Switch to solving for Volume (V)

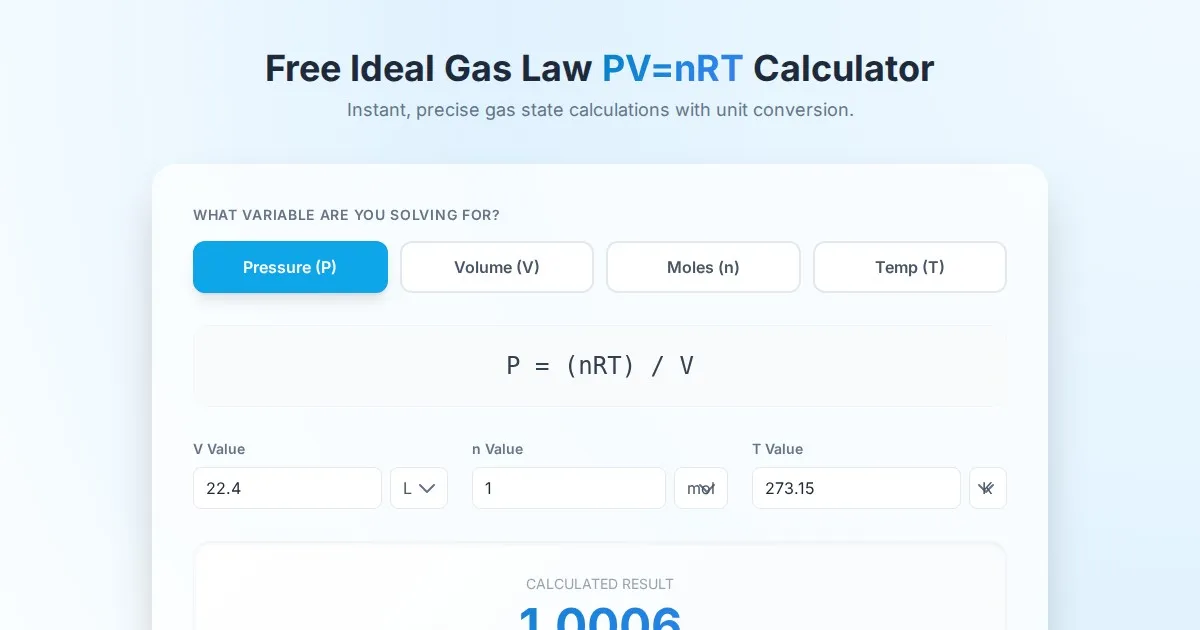point(497,267)
